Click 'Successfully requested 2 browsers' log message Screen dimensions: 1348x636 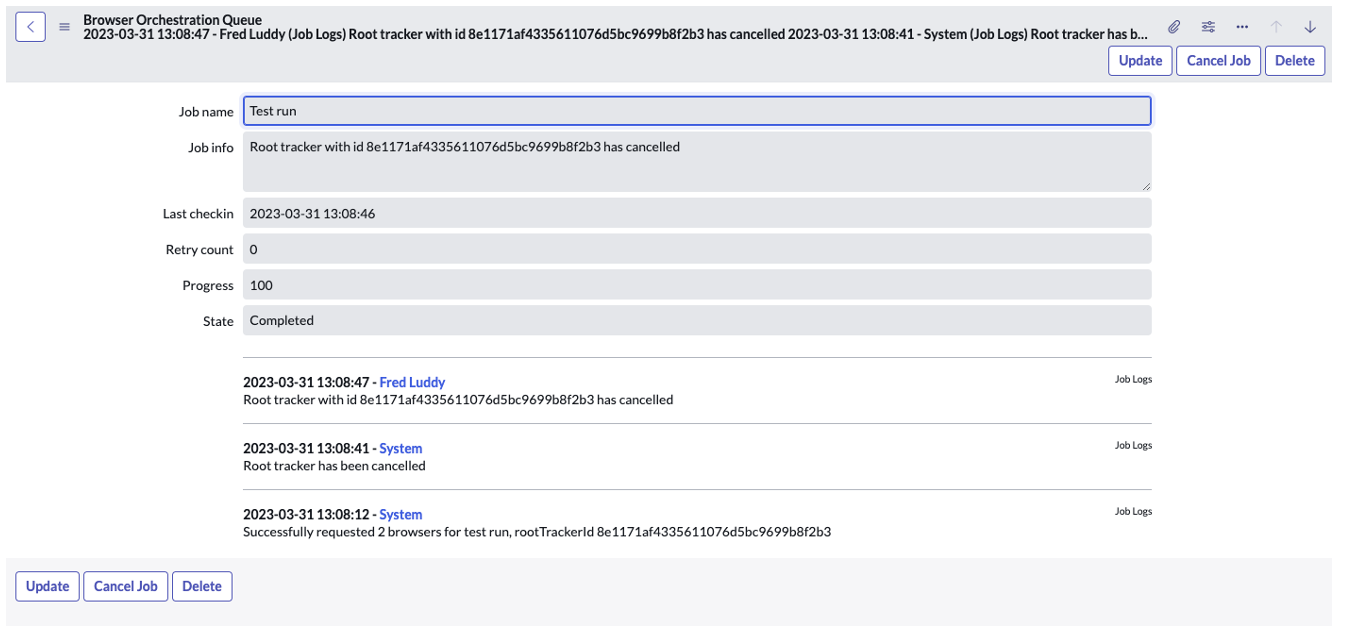(537, 531)
